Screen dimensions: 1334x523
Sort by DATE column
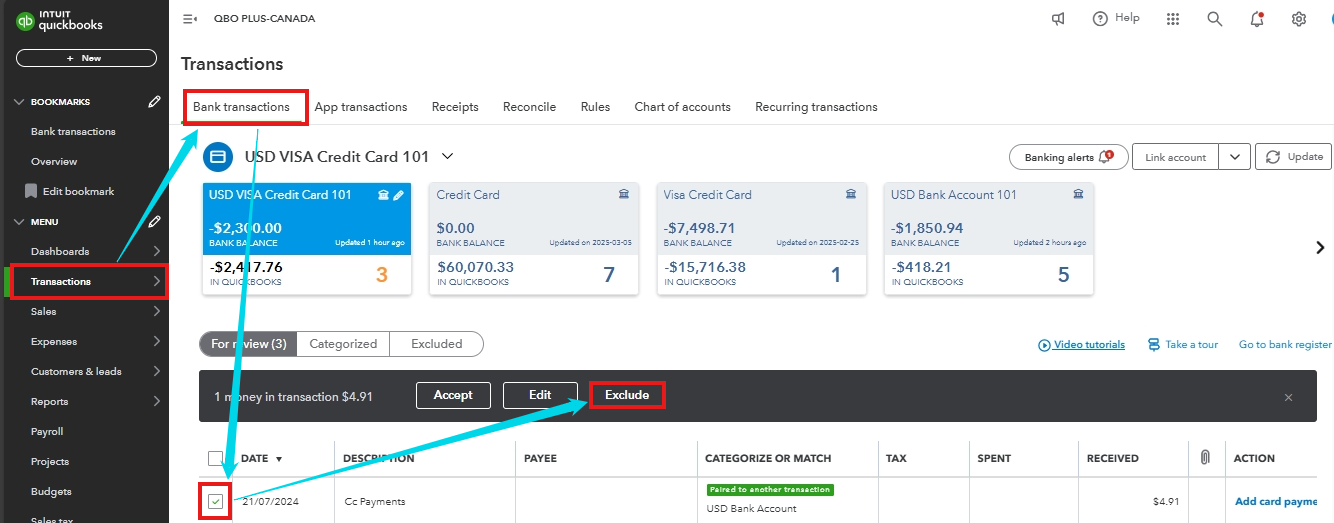click(x=261, y=458)
